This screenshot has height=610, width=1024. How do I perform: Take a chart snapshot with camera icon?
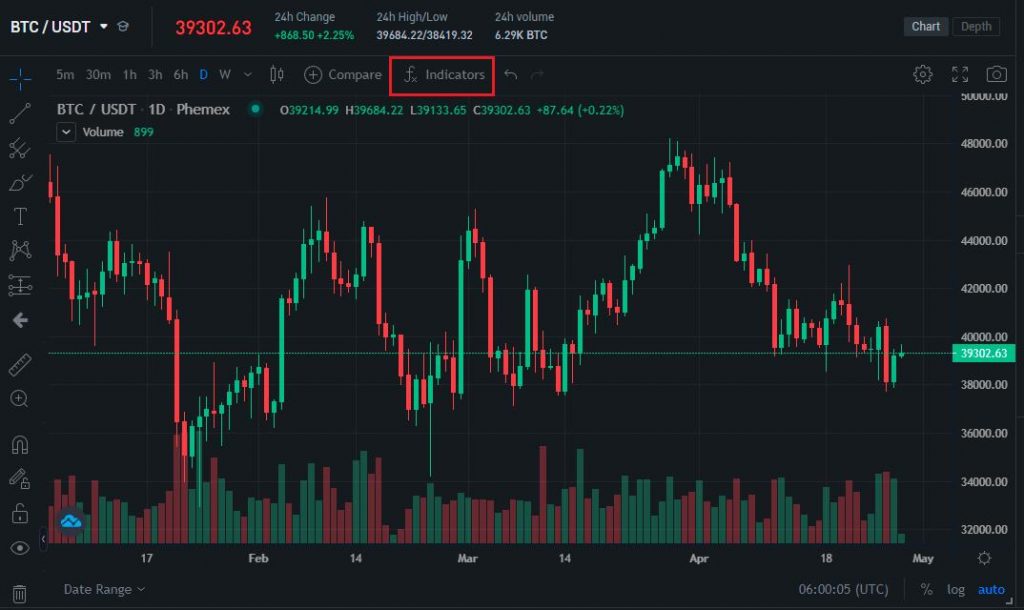pos(996,74)
